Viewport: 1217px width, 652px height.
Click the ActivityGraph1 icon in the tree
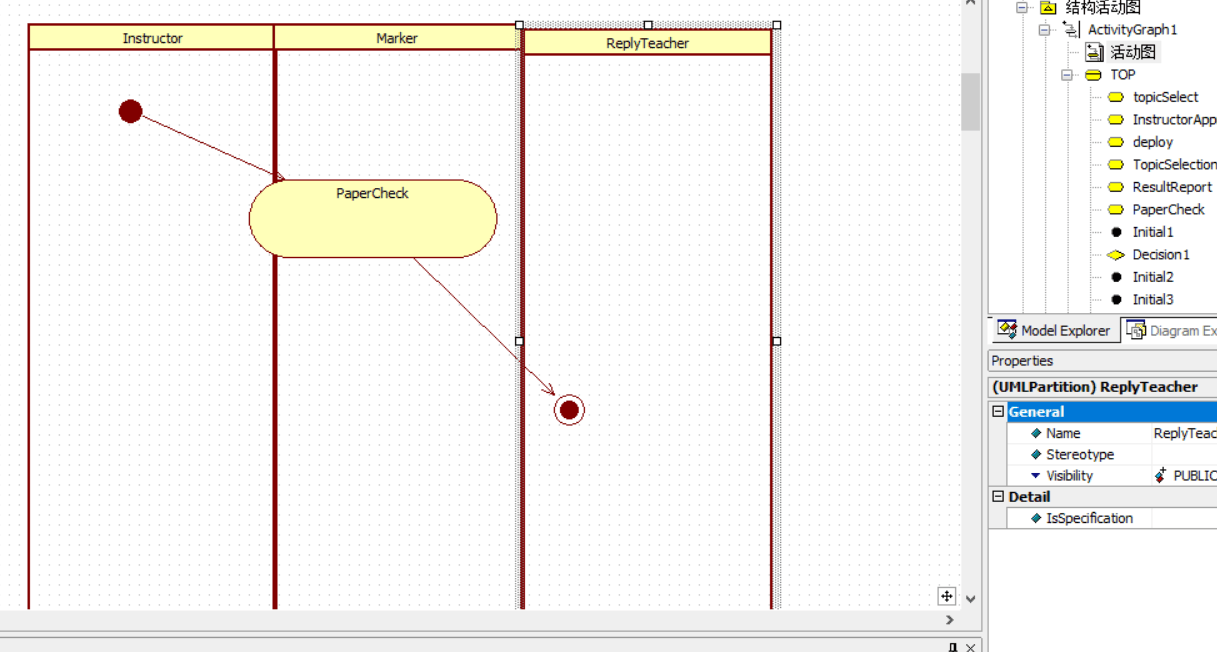(x=1071, y=30)
